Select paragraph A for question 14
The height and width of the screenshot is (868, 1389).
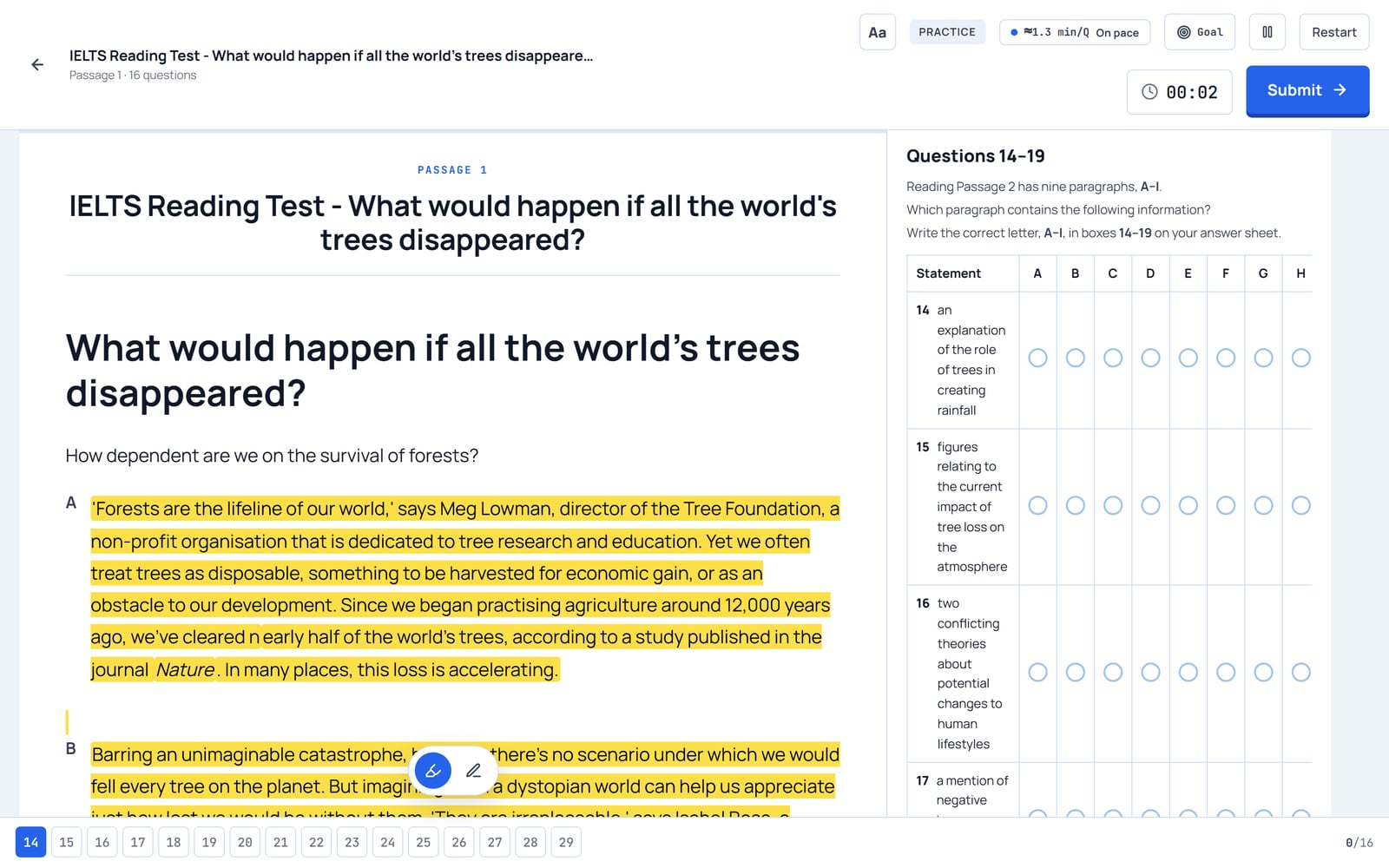click(x=1037, y=358)
